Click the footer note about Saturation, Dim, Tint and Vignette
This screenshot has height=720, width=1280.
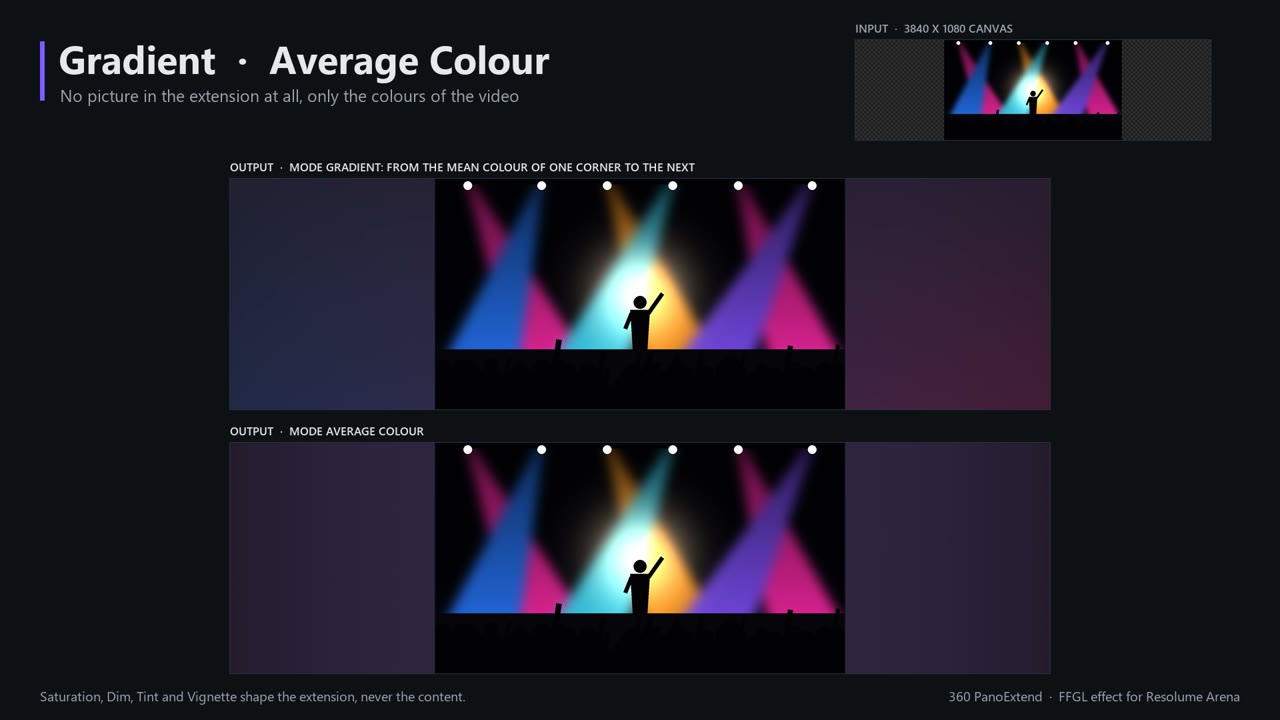pos(253,697)
